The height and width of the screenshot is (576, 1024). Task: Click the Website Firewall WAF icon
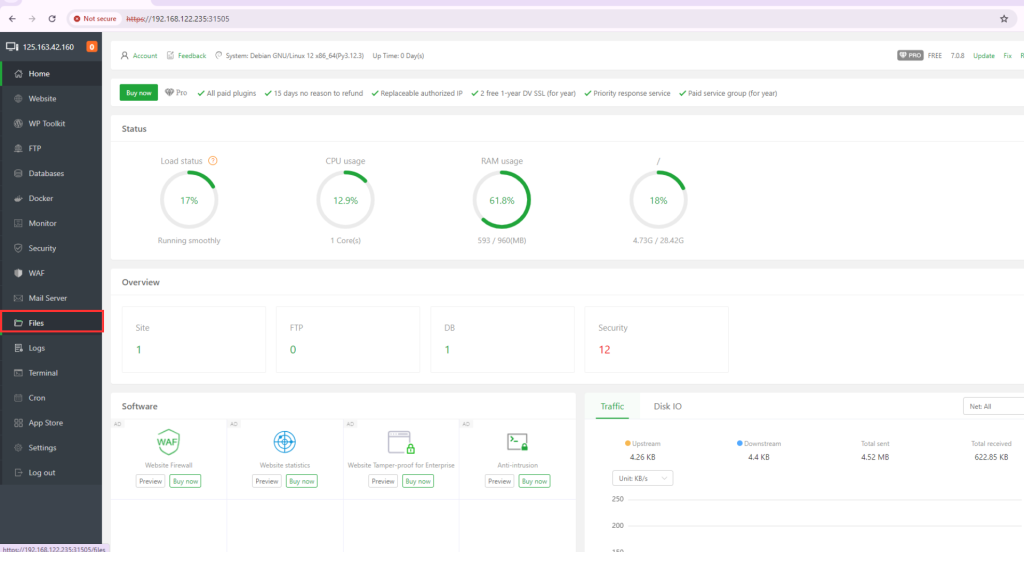(x=168, y=441)
